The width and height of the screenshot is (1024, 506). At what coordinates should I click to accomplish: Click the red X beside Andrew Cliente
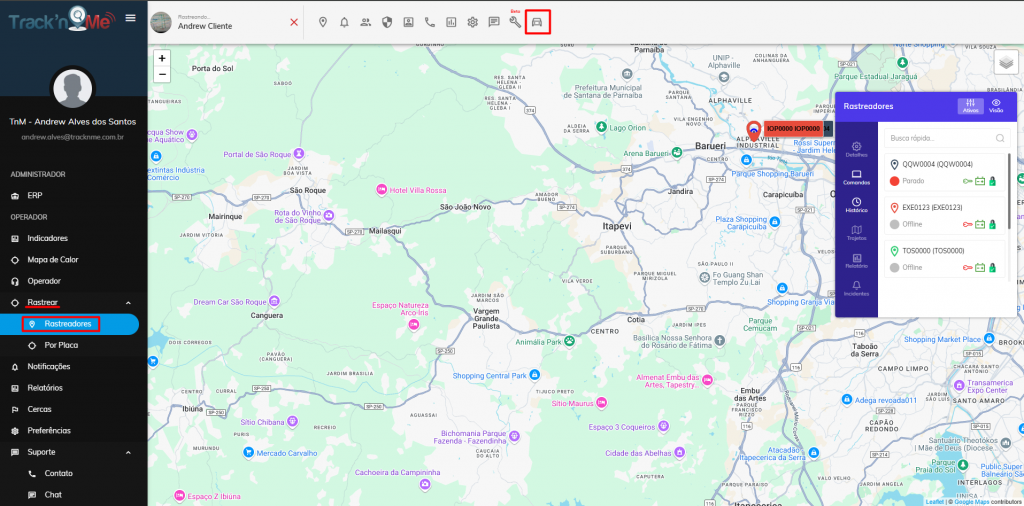[x=294, y=22]
